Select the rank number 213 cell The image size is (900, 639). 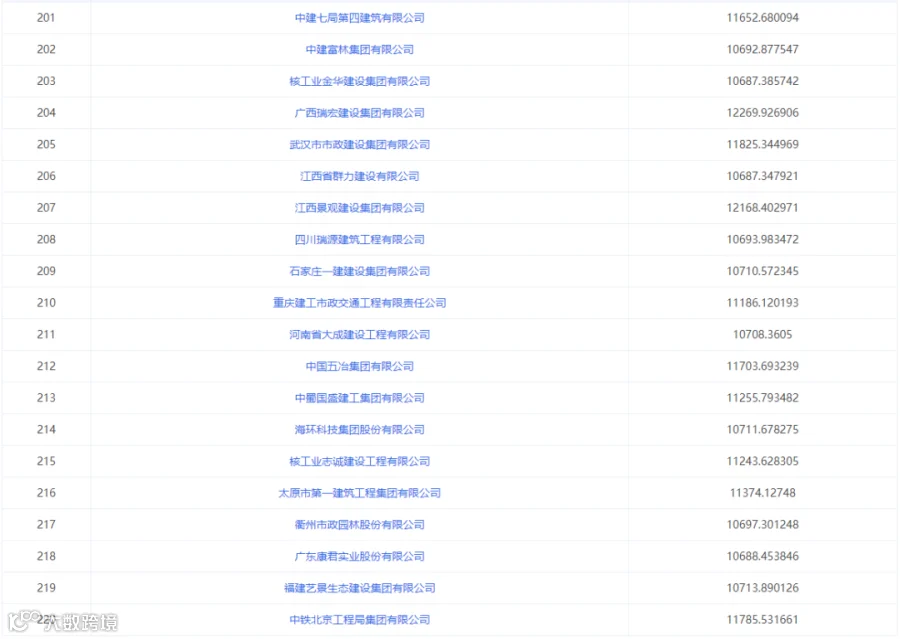(46, 397)
